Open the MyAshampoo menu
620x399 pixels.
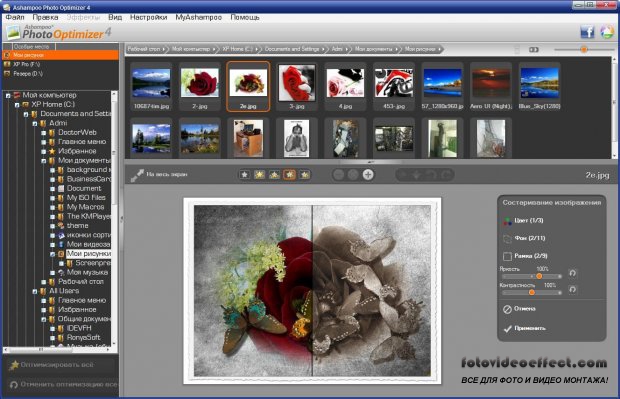pos(198,17)
